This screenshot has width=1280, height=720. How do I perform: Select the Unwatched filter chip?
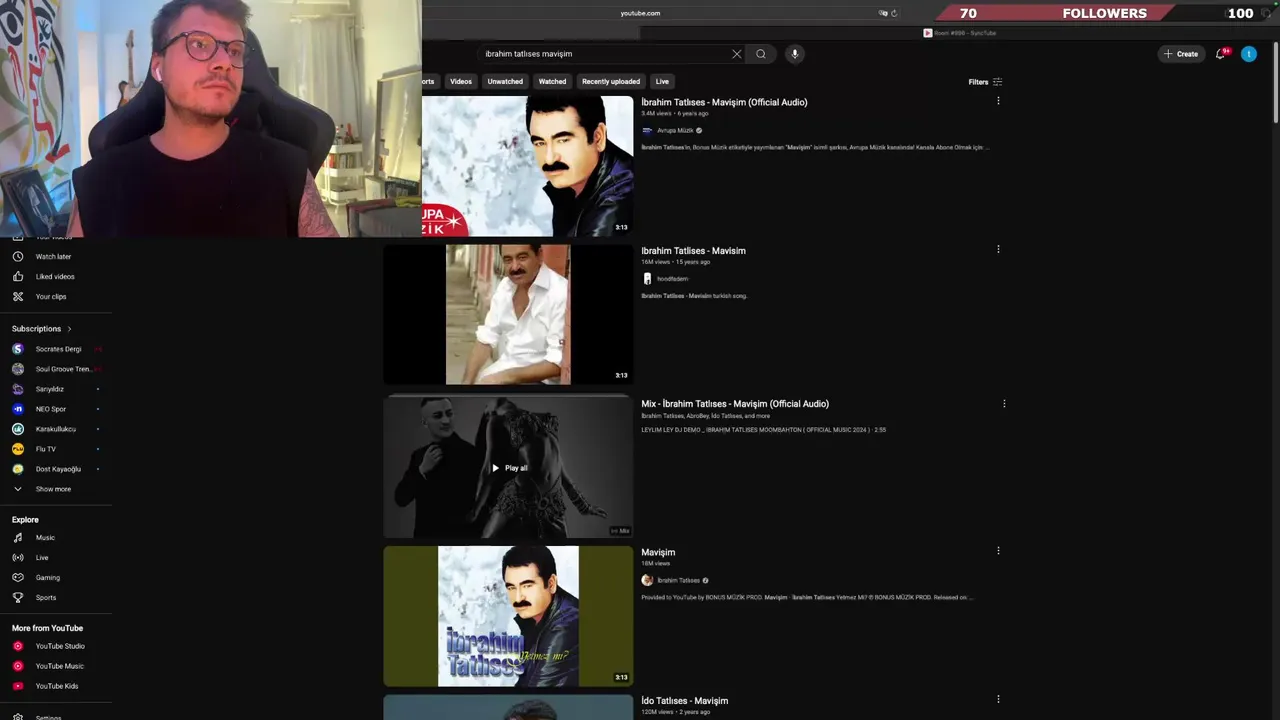(505, 82)
